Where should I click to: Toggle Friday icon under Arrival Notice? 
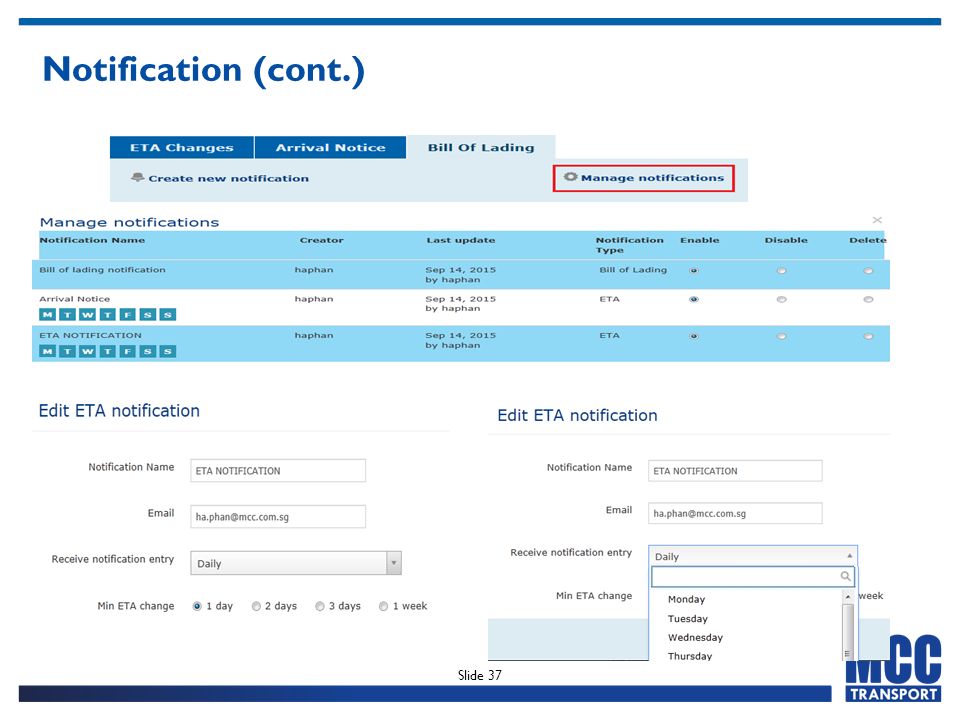tap(127, 315)
